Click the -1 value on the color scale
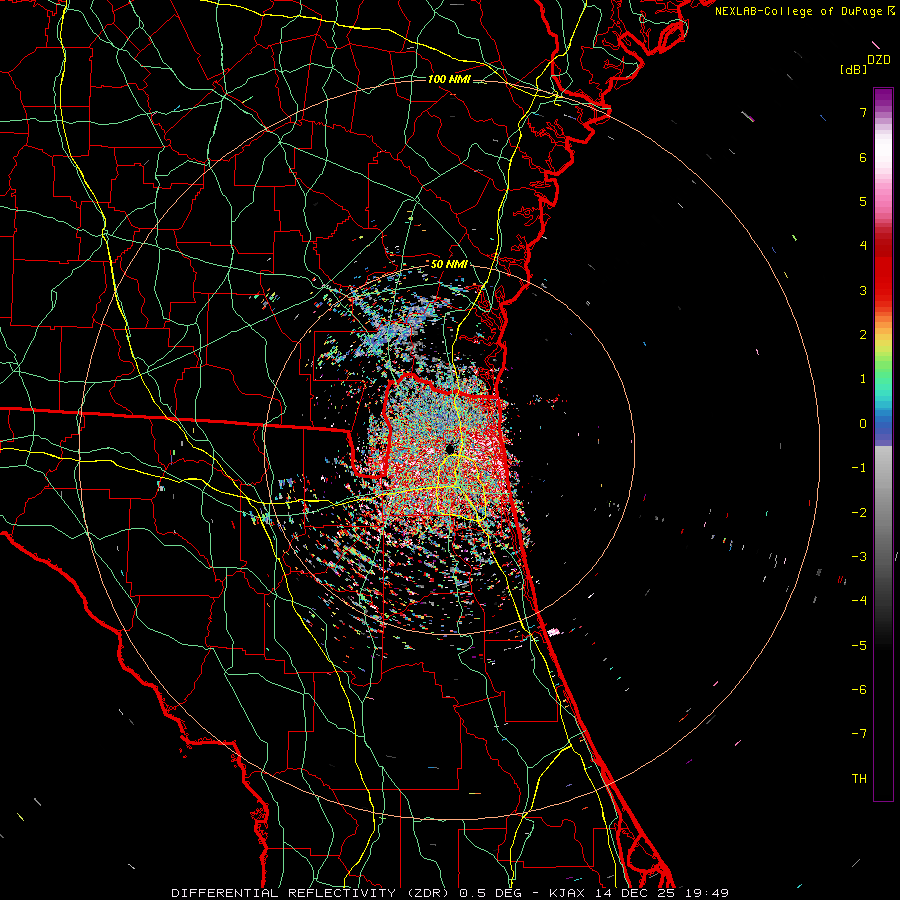 click(859, 468)
